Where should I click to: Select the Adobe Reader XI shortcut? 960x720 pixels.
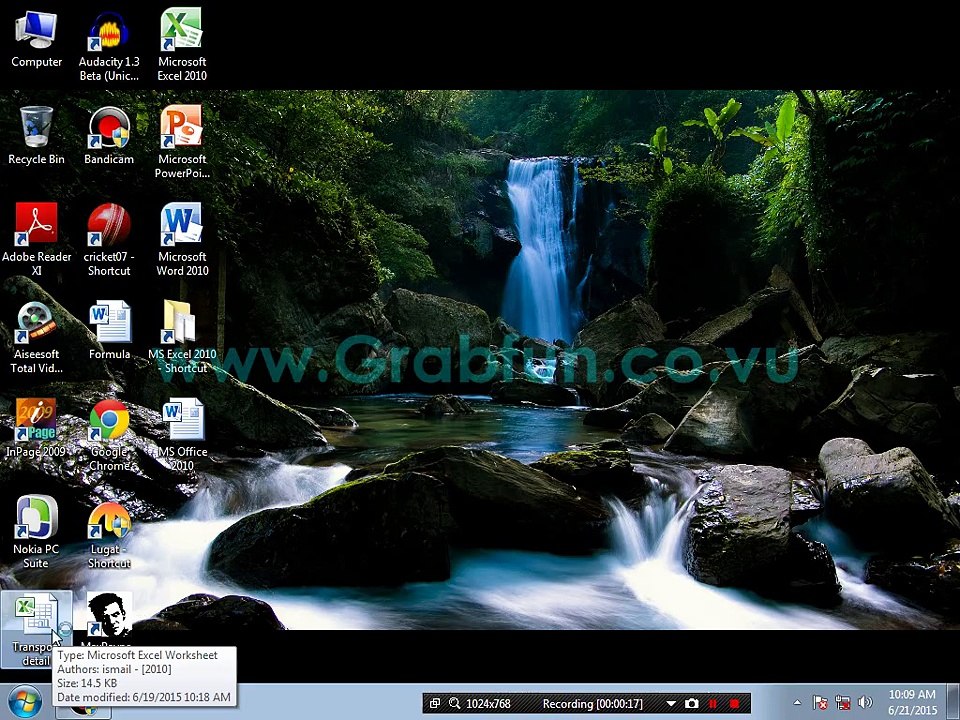click(36, 240)
